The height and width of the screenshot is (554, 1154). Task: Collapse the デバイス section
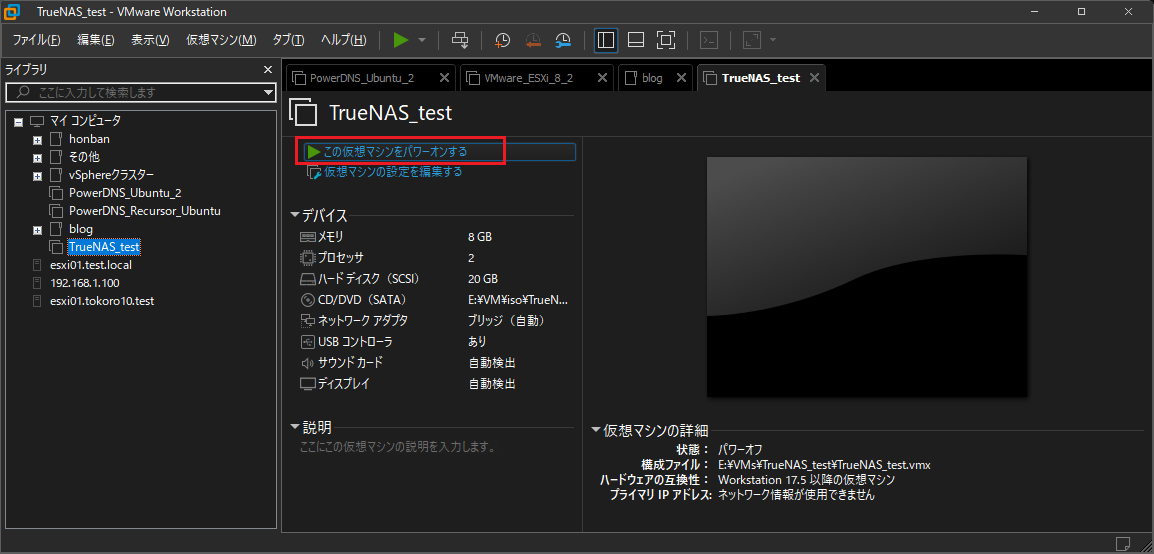click(295, 216)
